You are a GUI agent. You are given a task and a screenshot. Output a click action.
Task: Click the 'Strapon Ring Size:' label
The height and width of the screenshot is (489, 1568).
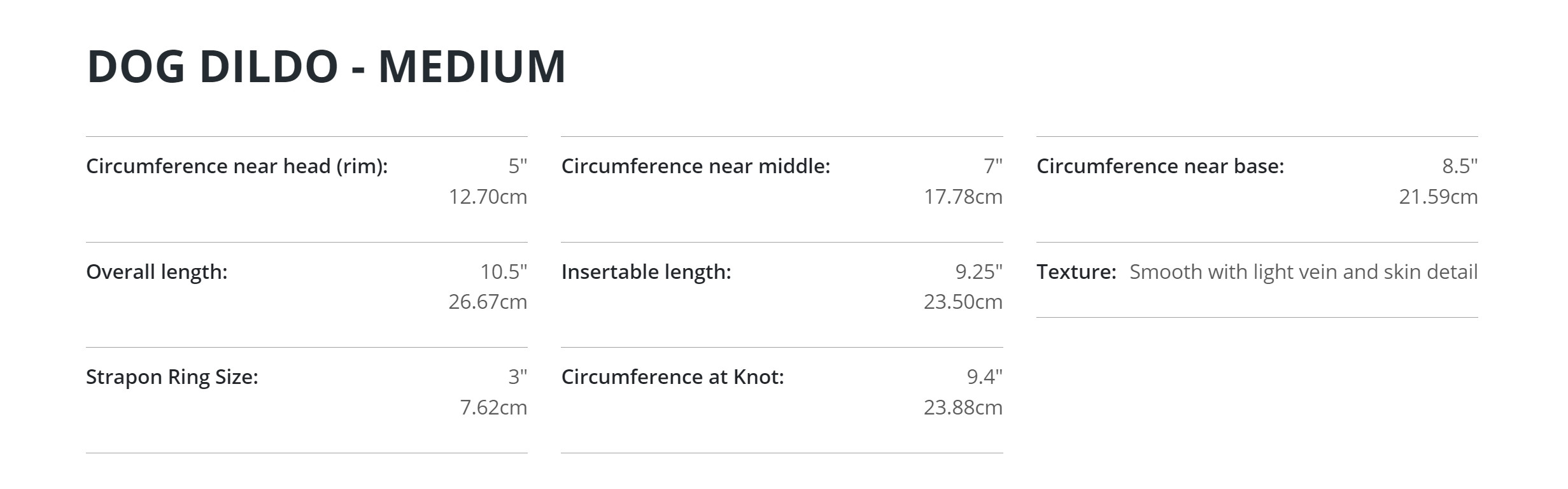point(172,377)
